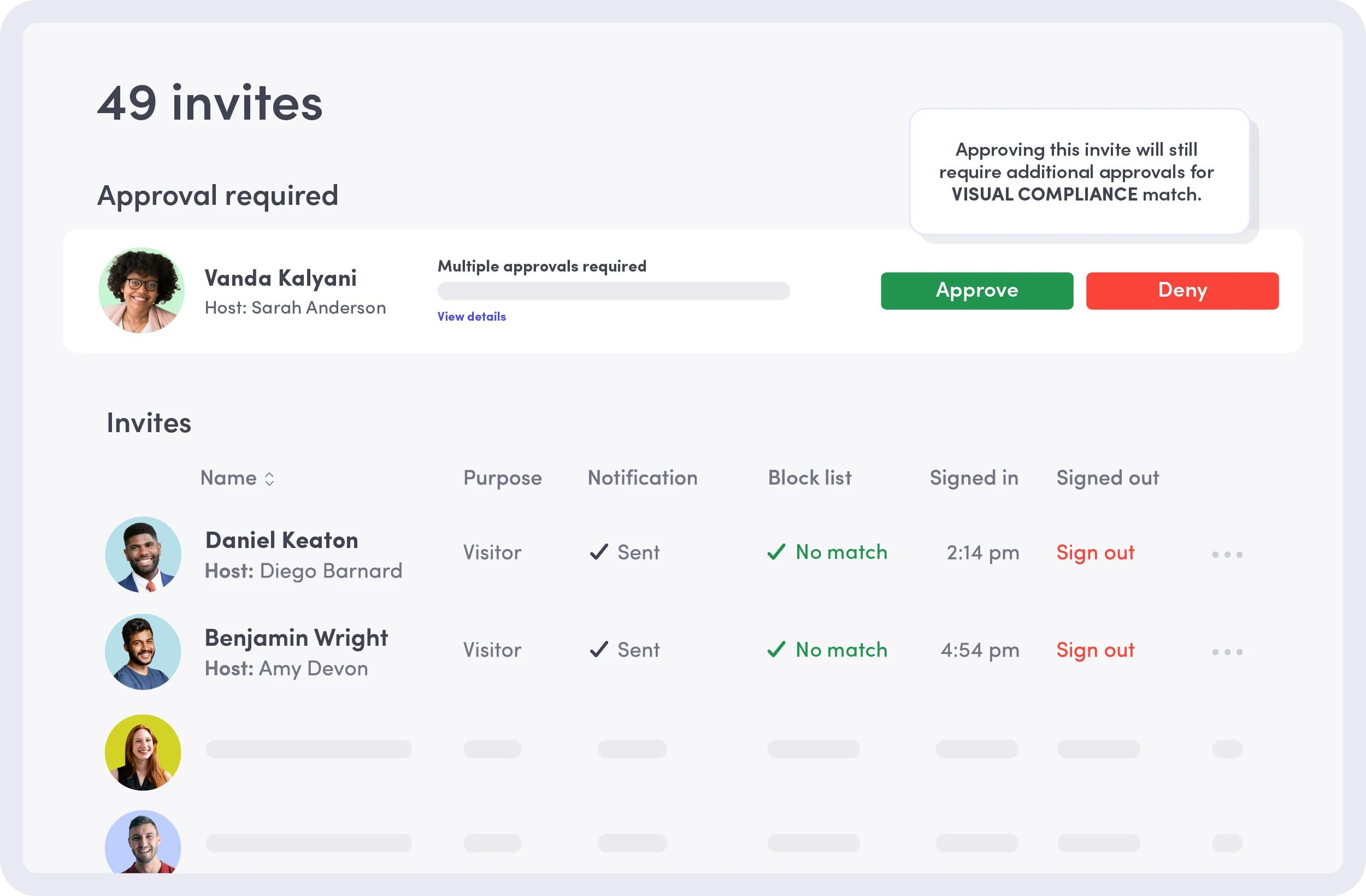Click Daniel Keaton's 'No match' status
The width and height of the screenshot is (1366, 896).
coord(841,552)
